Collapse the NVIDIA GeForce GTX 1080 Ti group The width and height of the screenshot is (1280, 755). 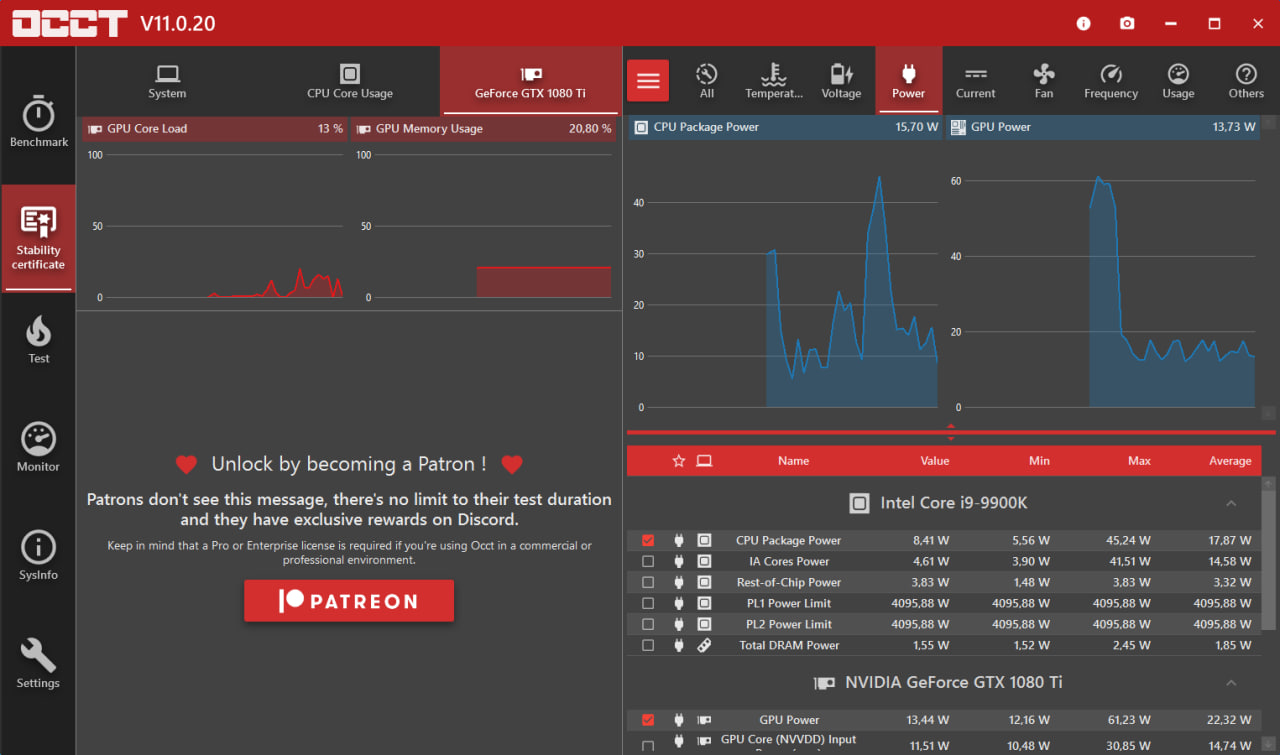1231,683
